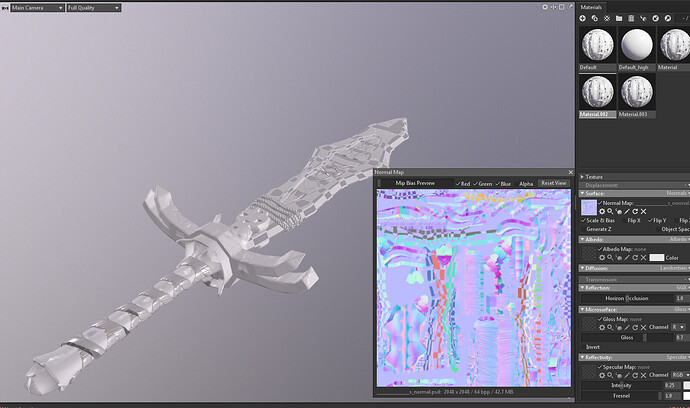Screen dimensions: 690x408
Task: Click the round export icon in Materials toolbar
Action: click(x=655, y=18)
